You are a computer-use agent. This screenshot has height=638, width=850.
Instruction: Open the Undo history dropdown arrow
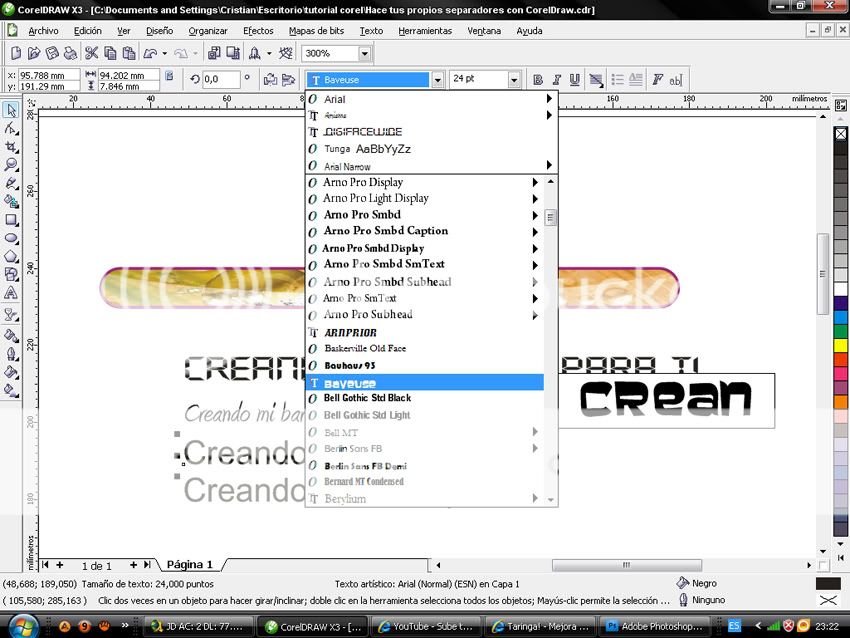click(164, 54)
